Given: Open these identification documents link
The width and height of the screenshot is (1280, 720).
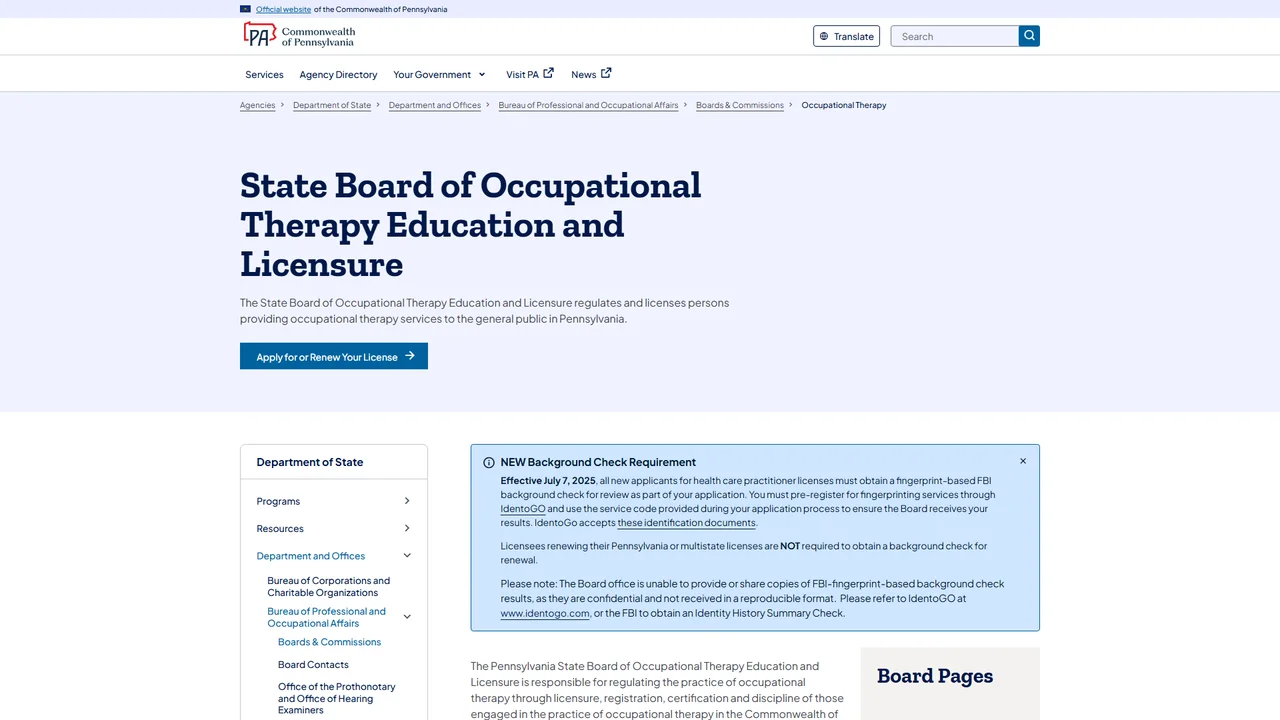Looking at the screenshot, I should [687, 523].
